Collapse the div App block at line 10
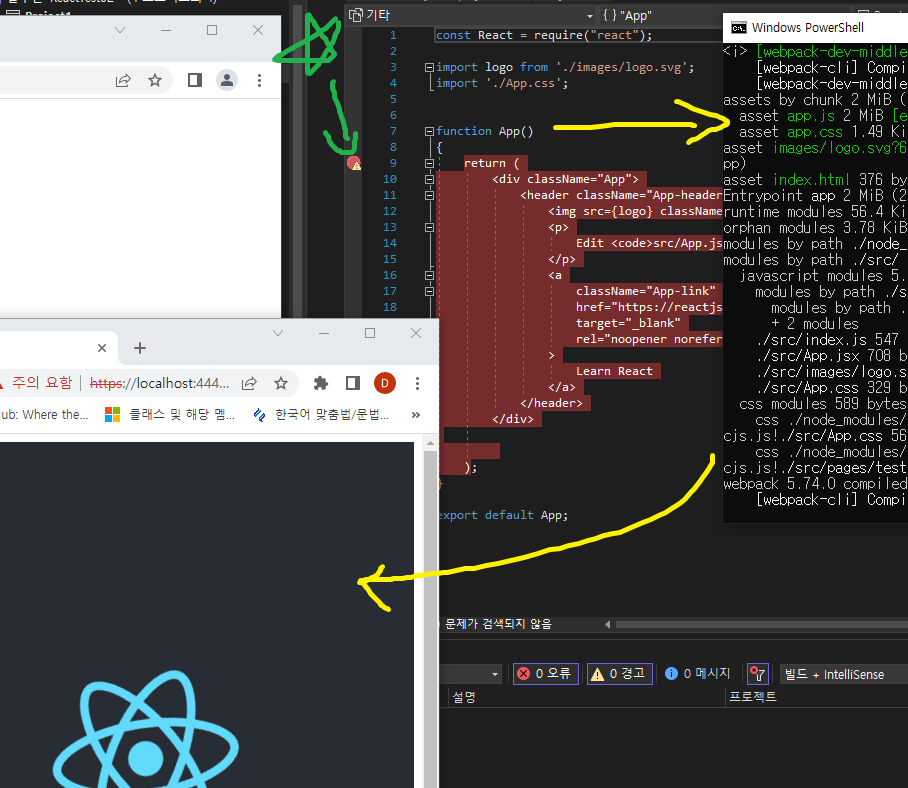Viewport: 908px width, 788px height. click(x=429, y=179)
